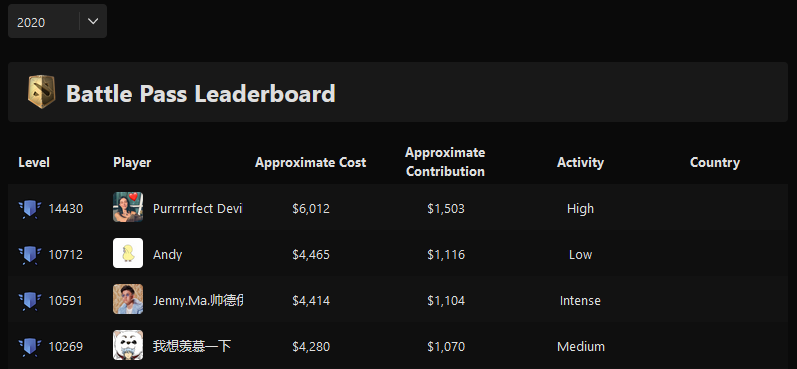Open the 2020 year dropdown
Screen dimensions: 797x369
coord(57,21)
